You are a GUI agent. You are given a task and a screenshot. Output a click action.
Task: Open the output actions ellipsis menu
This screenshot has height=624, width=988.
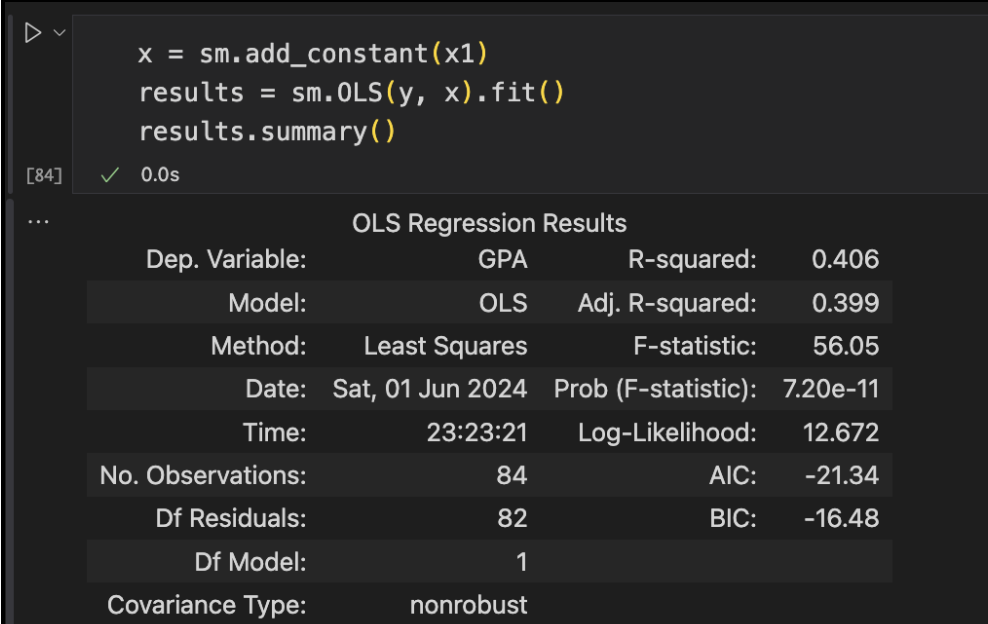[x=38, y=222]
